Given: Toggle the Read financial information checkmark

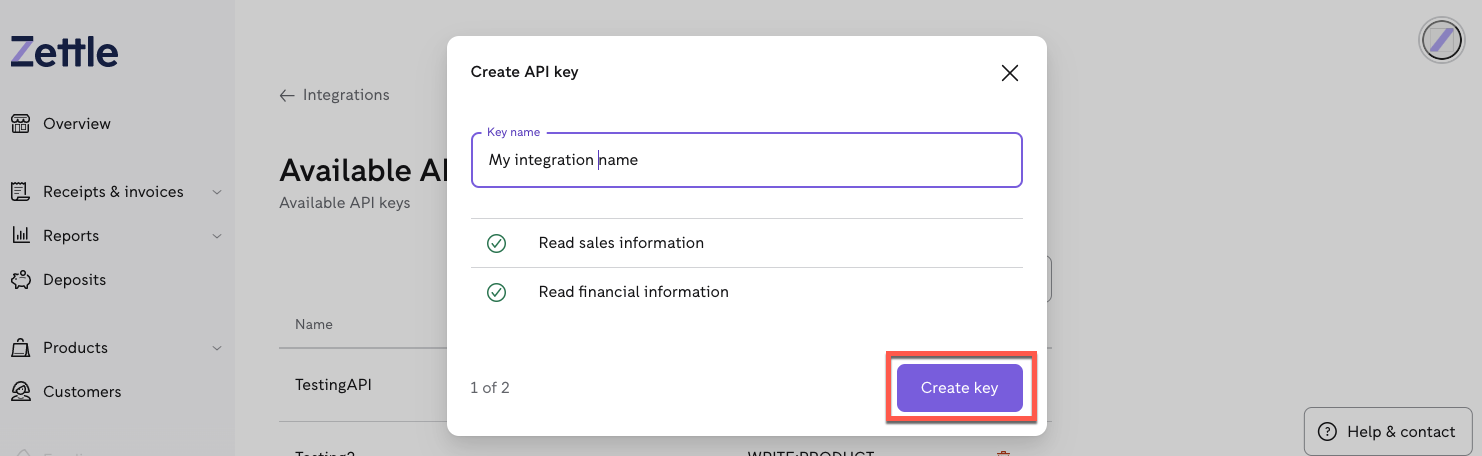Looking at the screenshot, I should click(496, 292).
